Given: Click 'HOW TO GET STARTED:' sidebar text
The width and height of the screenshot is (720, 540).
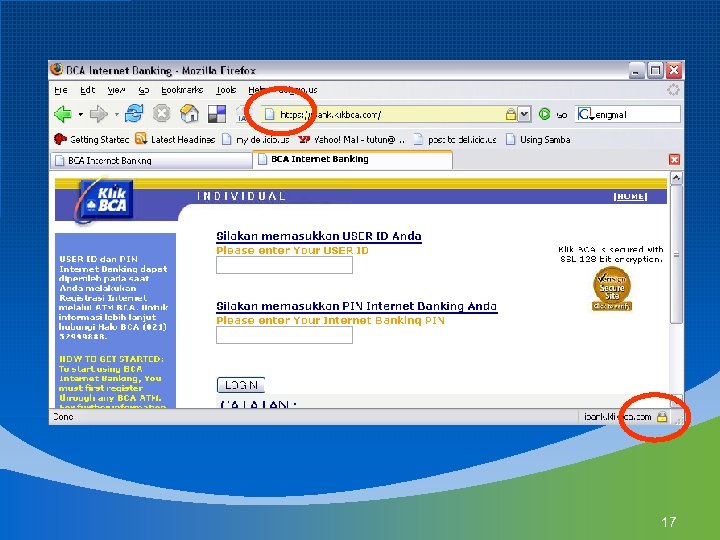Looking at the screenshot, I should point(111,359).
